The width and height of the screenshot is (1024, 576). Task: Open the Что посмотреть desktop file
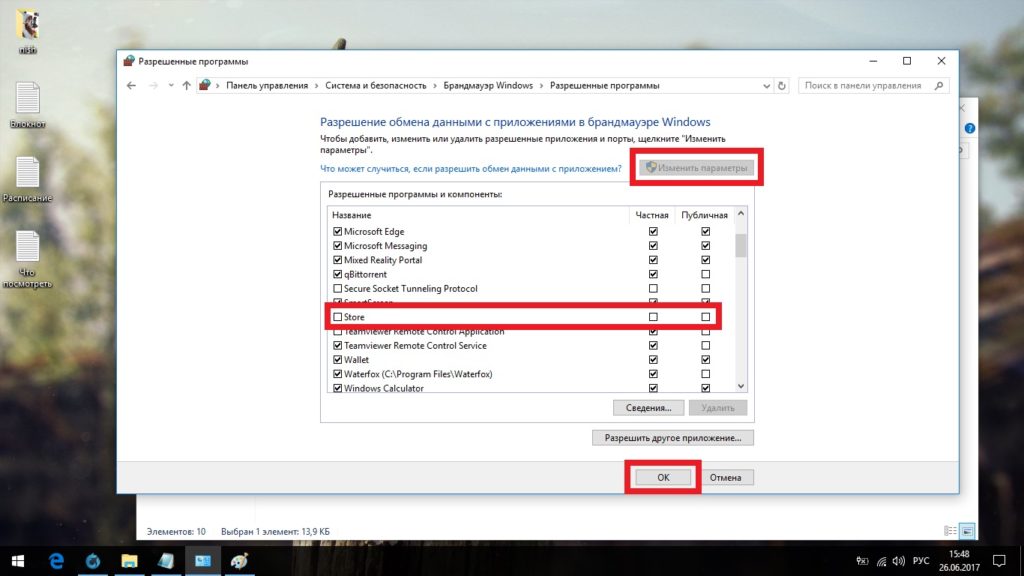27,259
